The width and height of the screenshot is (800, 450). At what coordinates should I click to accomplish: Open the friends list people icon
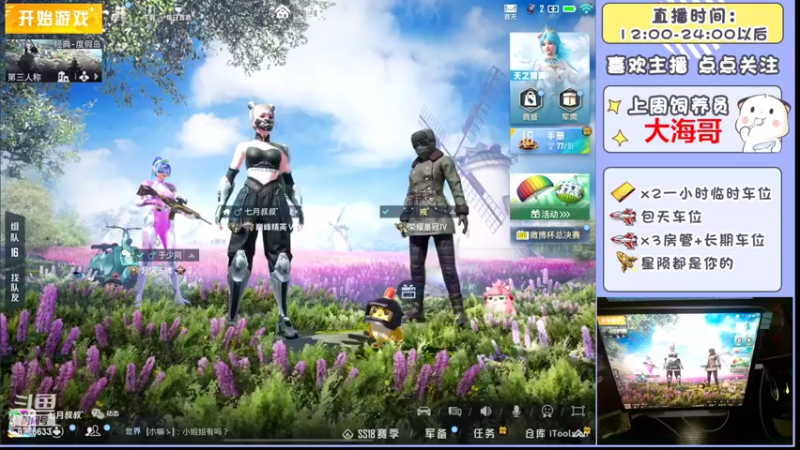[93, 432]
